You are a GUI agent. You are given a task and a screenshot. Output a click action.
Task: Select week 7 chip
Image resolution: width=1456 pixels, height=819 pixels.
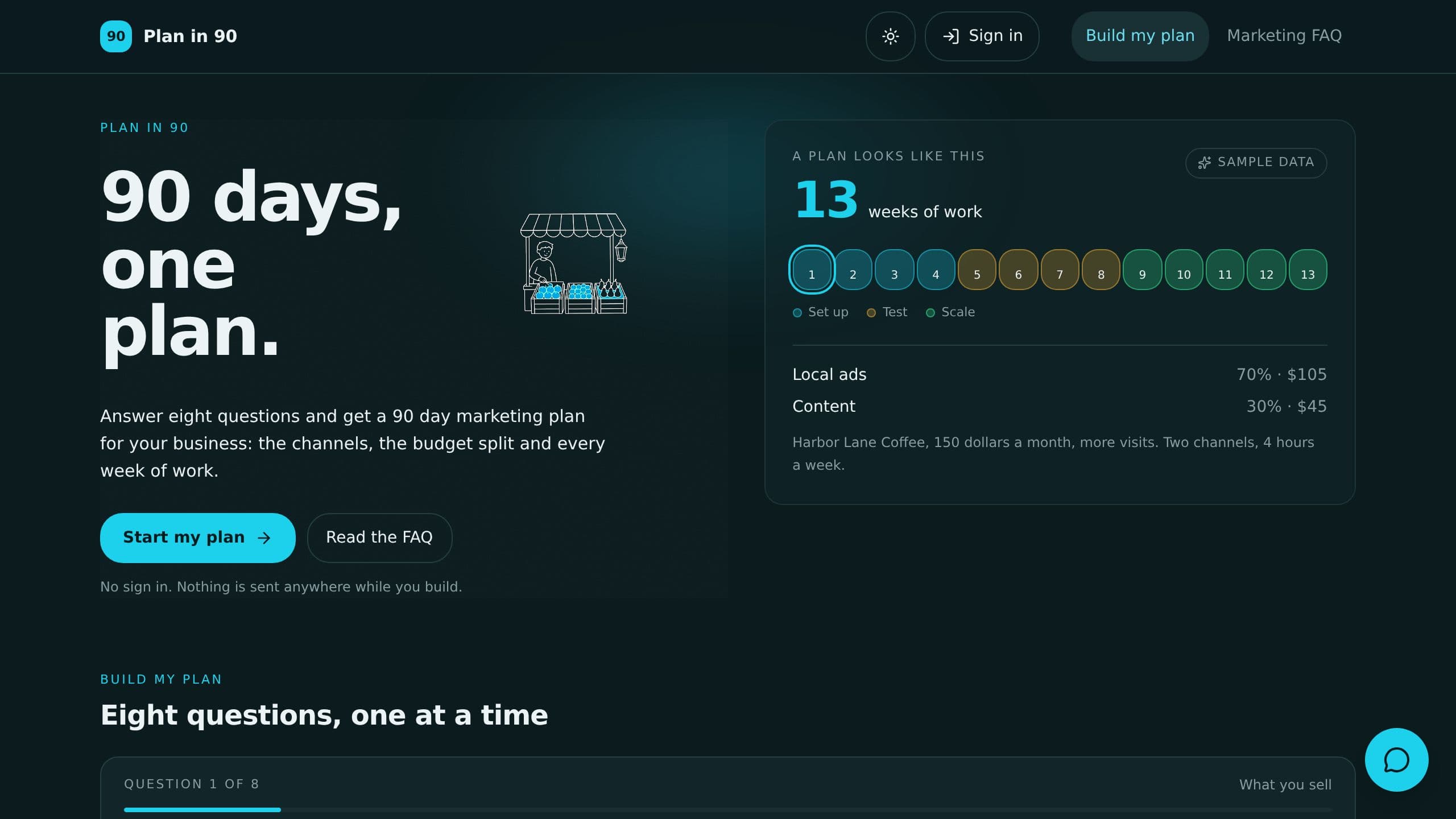[1060, 270]
